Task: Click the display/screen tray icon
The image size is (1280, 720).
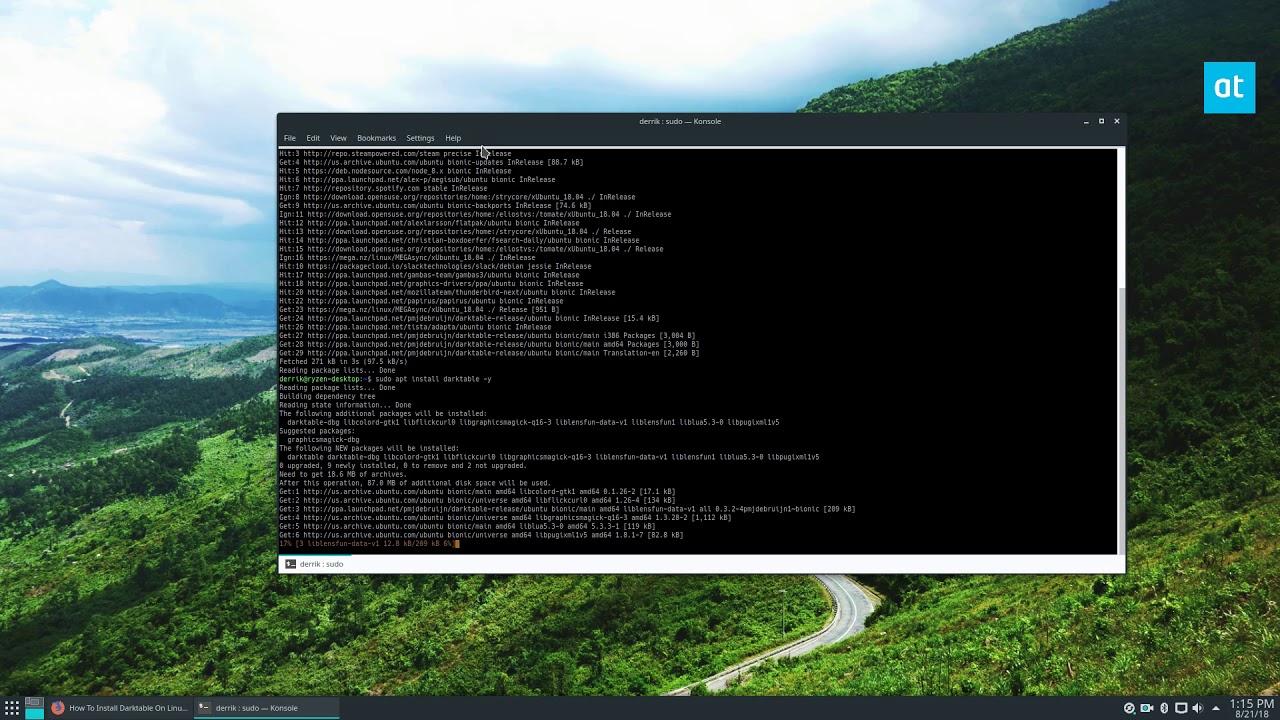Action: coord(1181,708)
